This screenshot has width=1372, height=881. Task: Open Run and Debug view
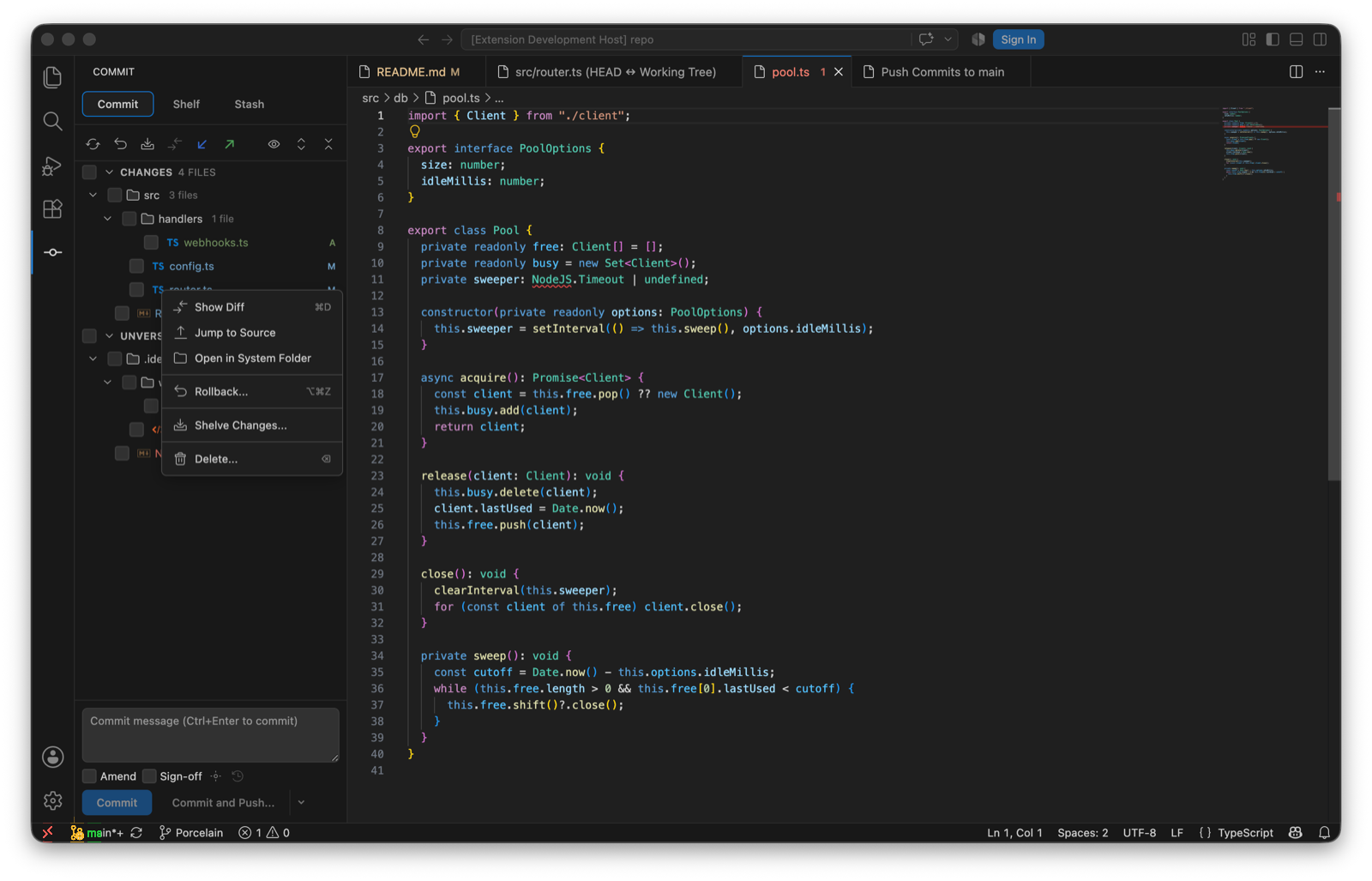(52, 166)
